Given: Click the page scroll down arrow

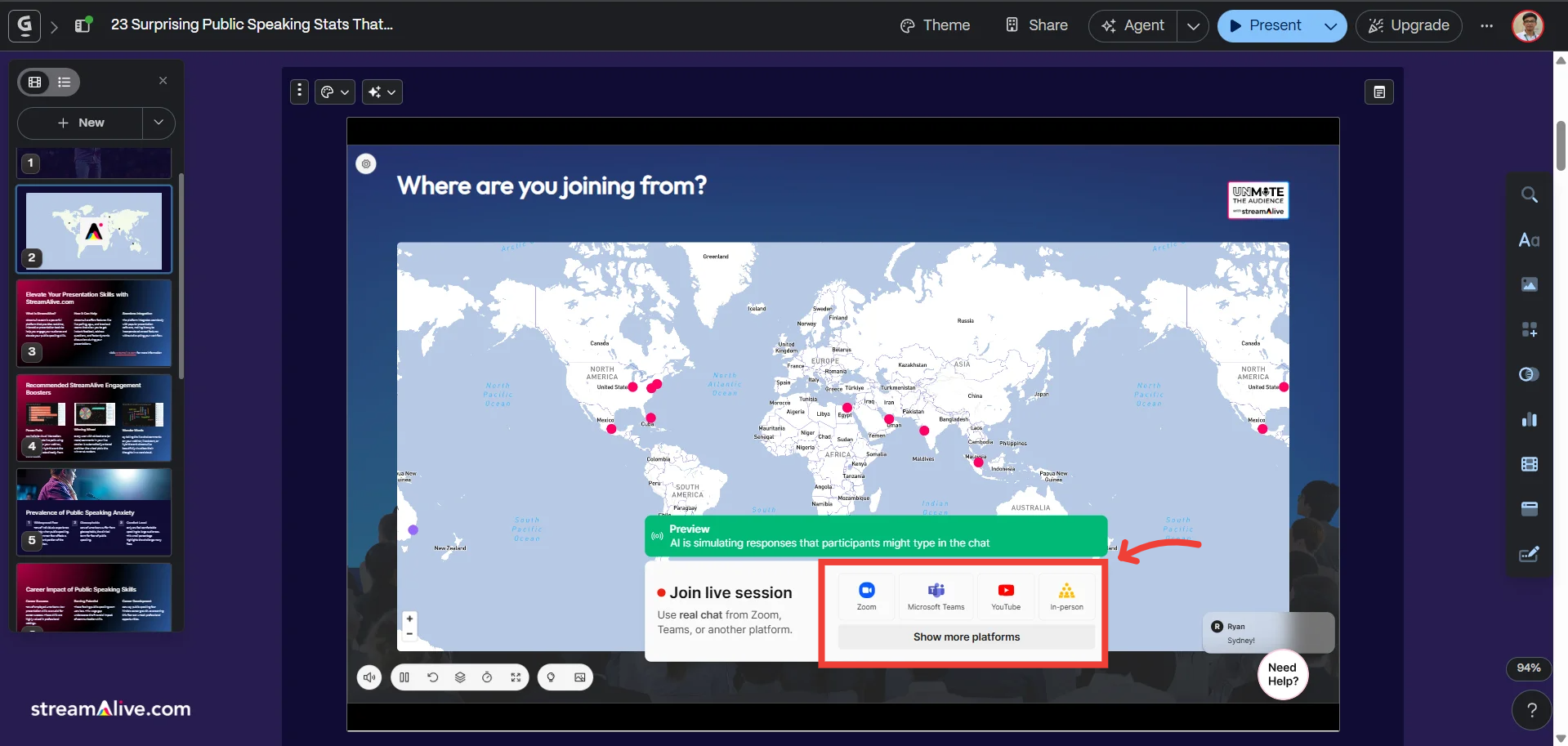Looking at the screenshot, I should (1561, 739).
